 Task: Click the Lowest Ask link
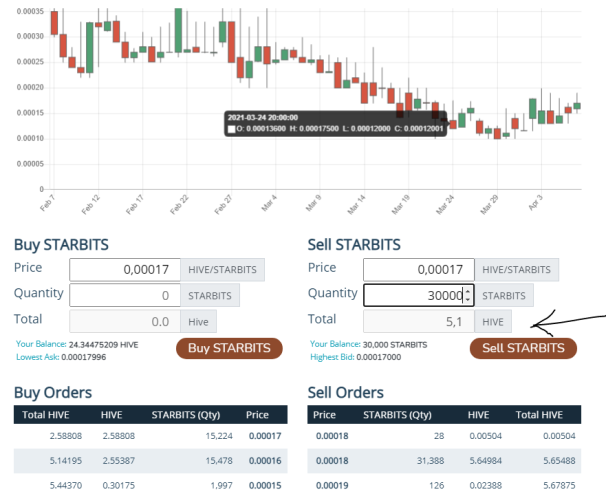37,357
